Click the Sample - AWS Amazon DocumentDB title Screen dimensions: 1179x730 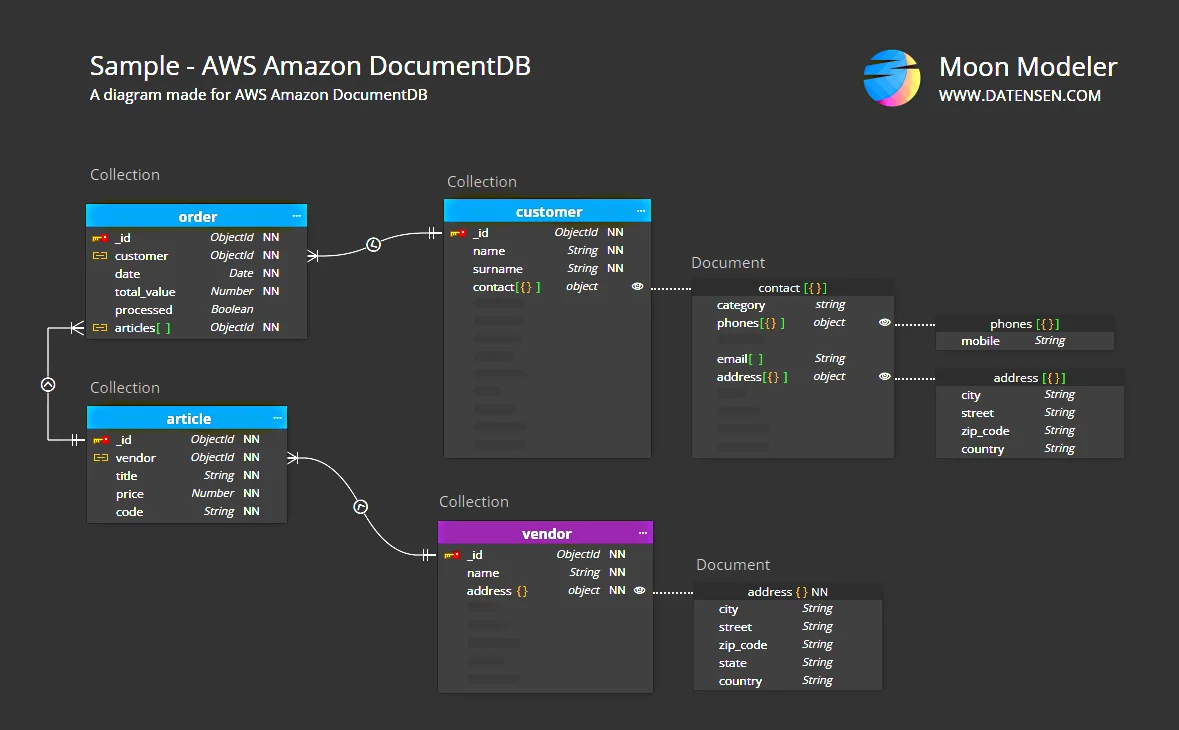click(310, 66)
